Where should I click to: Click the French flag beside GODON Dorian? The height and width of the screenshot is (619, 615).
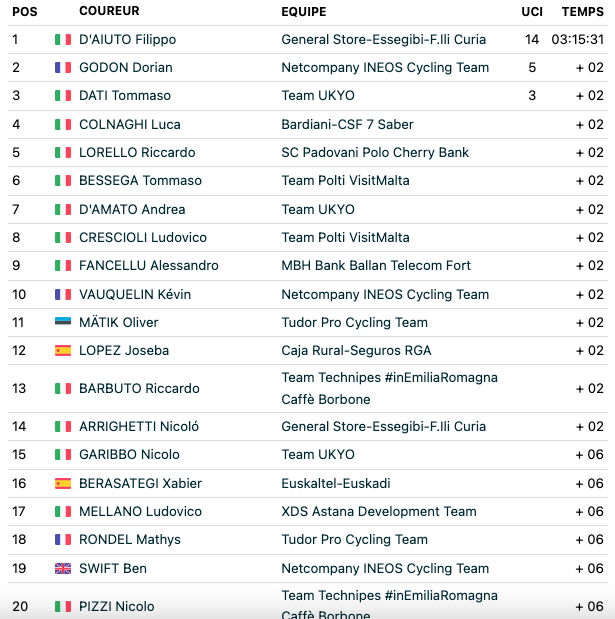point(63,68)
